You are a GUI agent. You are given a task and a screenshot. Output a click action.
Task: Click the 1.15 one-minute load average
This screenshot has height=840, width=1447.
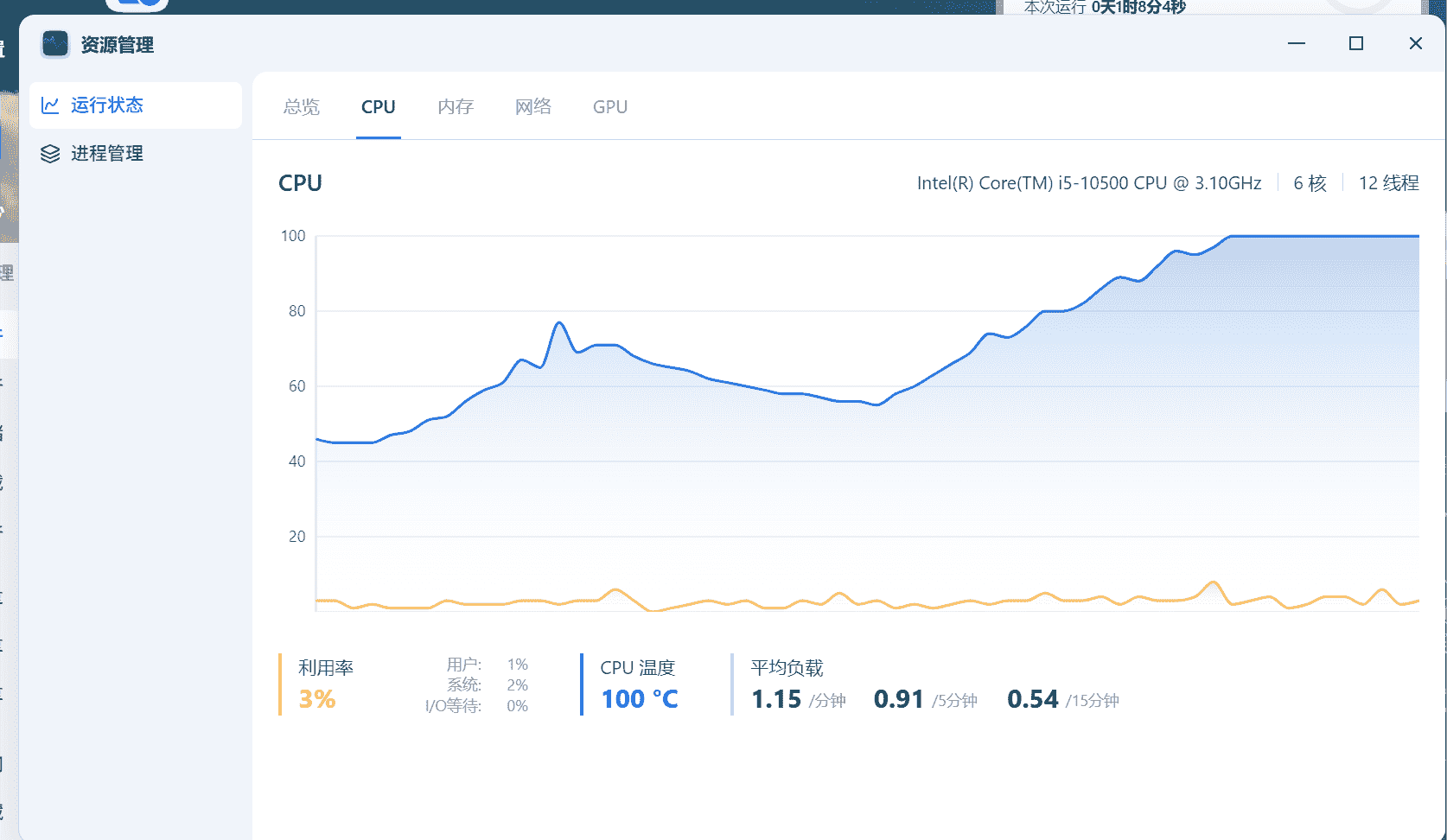[776, 699]
